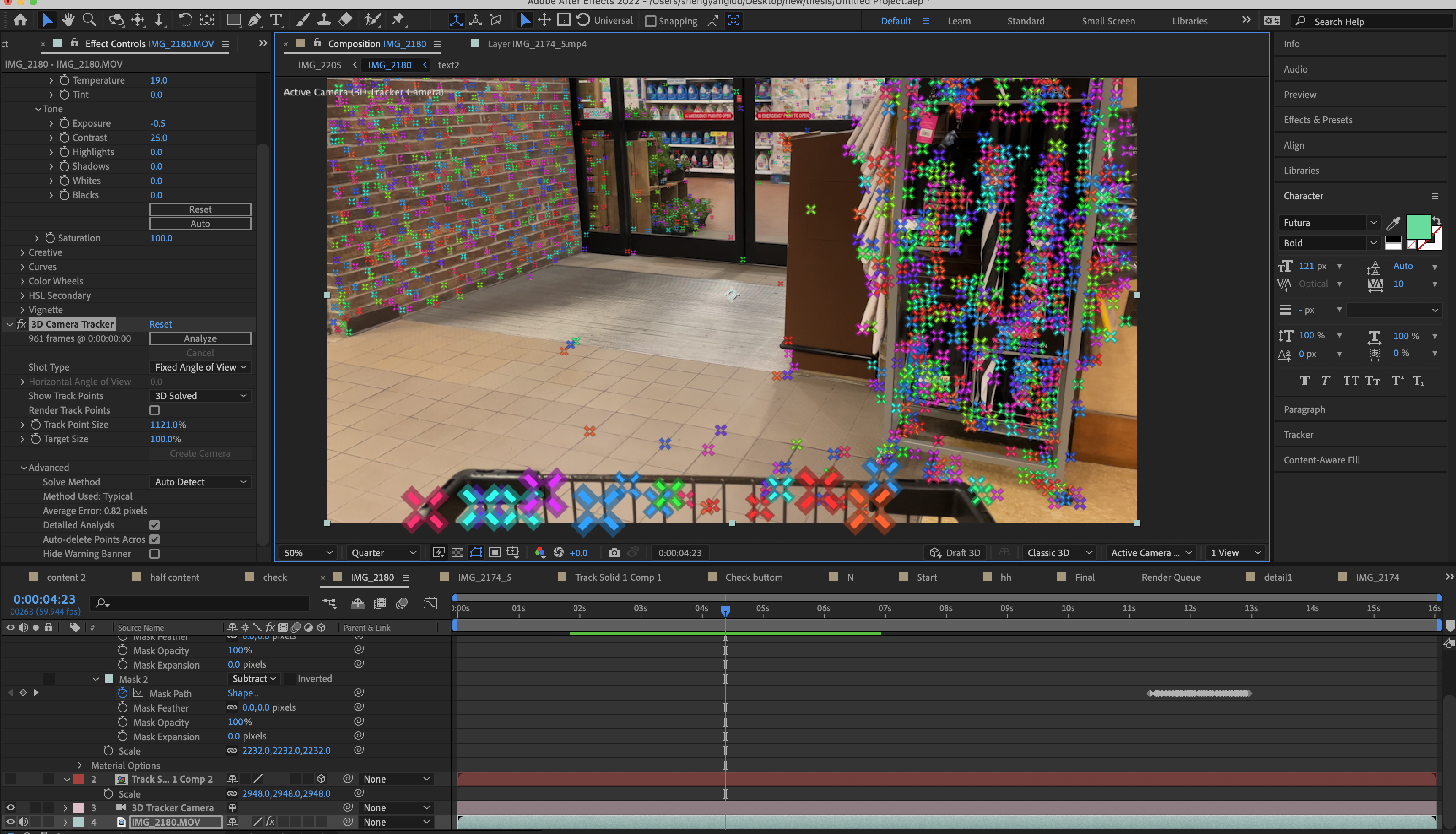This screenshot has height=834, width=1456.
Task: Click Reset link for 3D Camera Tracker
Action: click(160, 324)
